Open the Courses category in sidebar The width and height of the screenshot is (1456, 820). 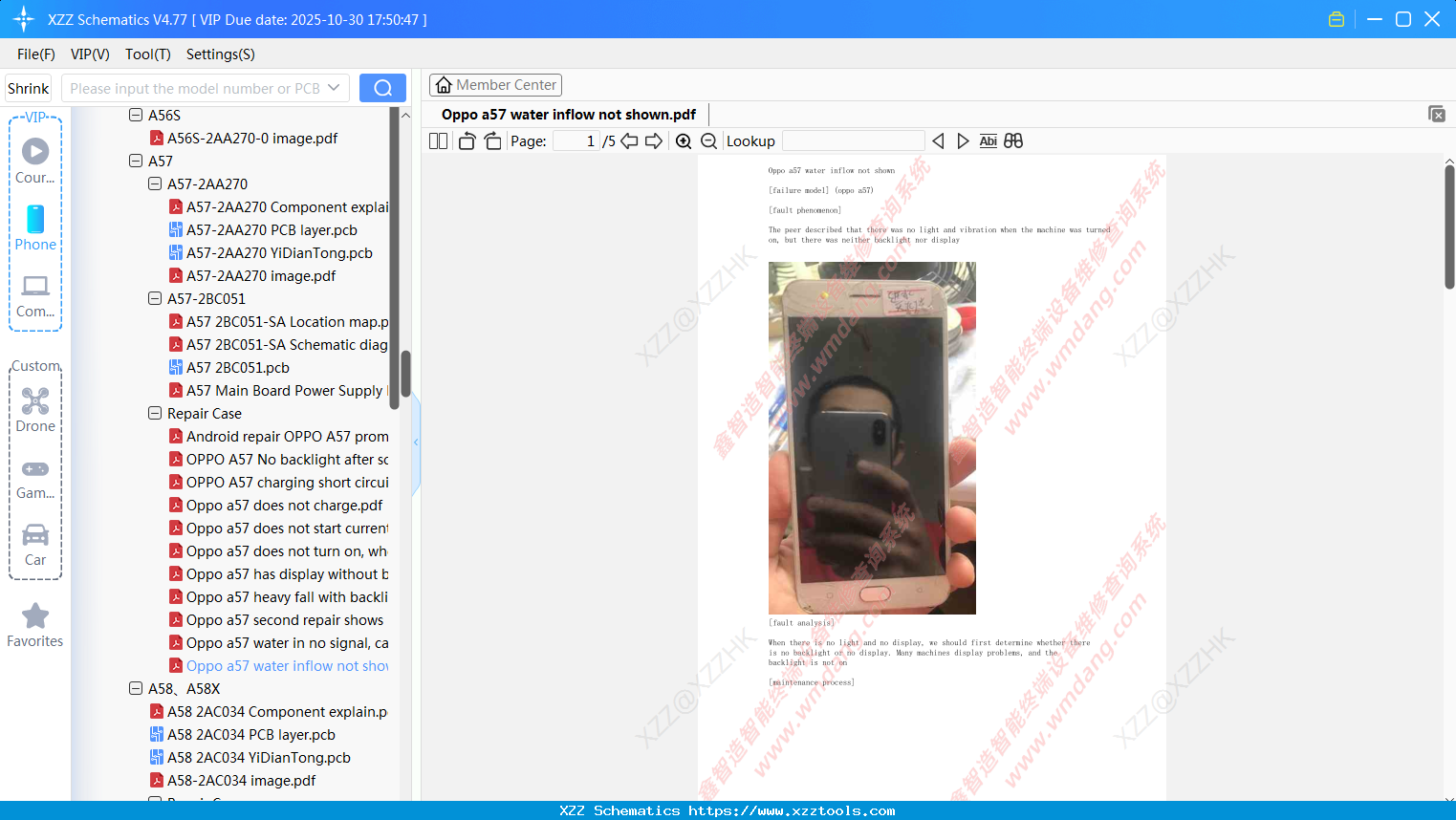tap(35, 161)
